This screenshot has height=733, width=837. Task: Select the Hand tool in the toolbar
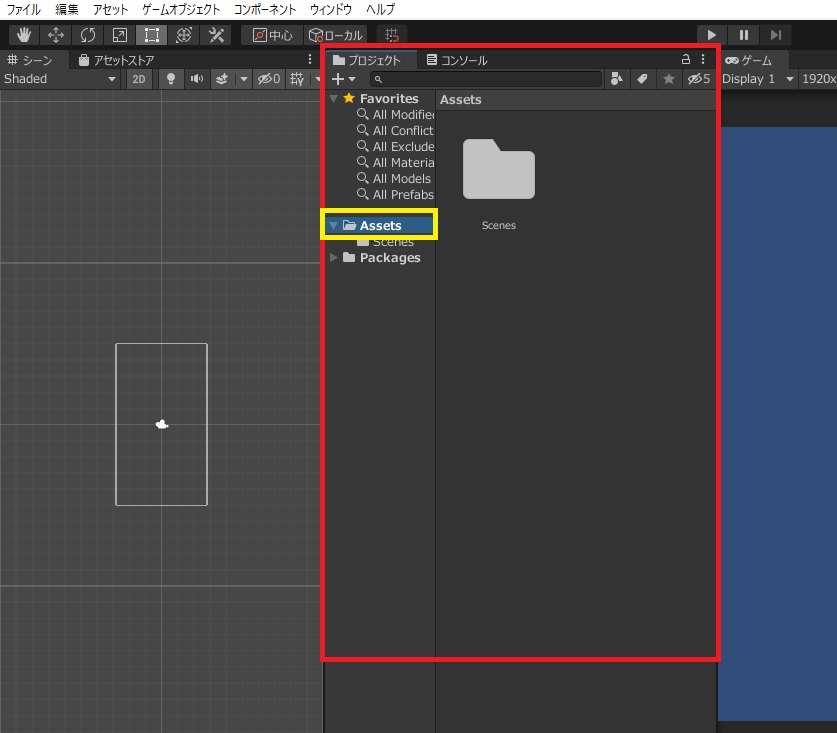click(25, 35)
